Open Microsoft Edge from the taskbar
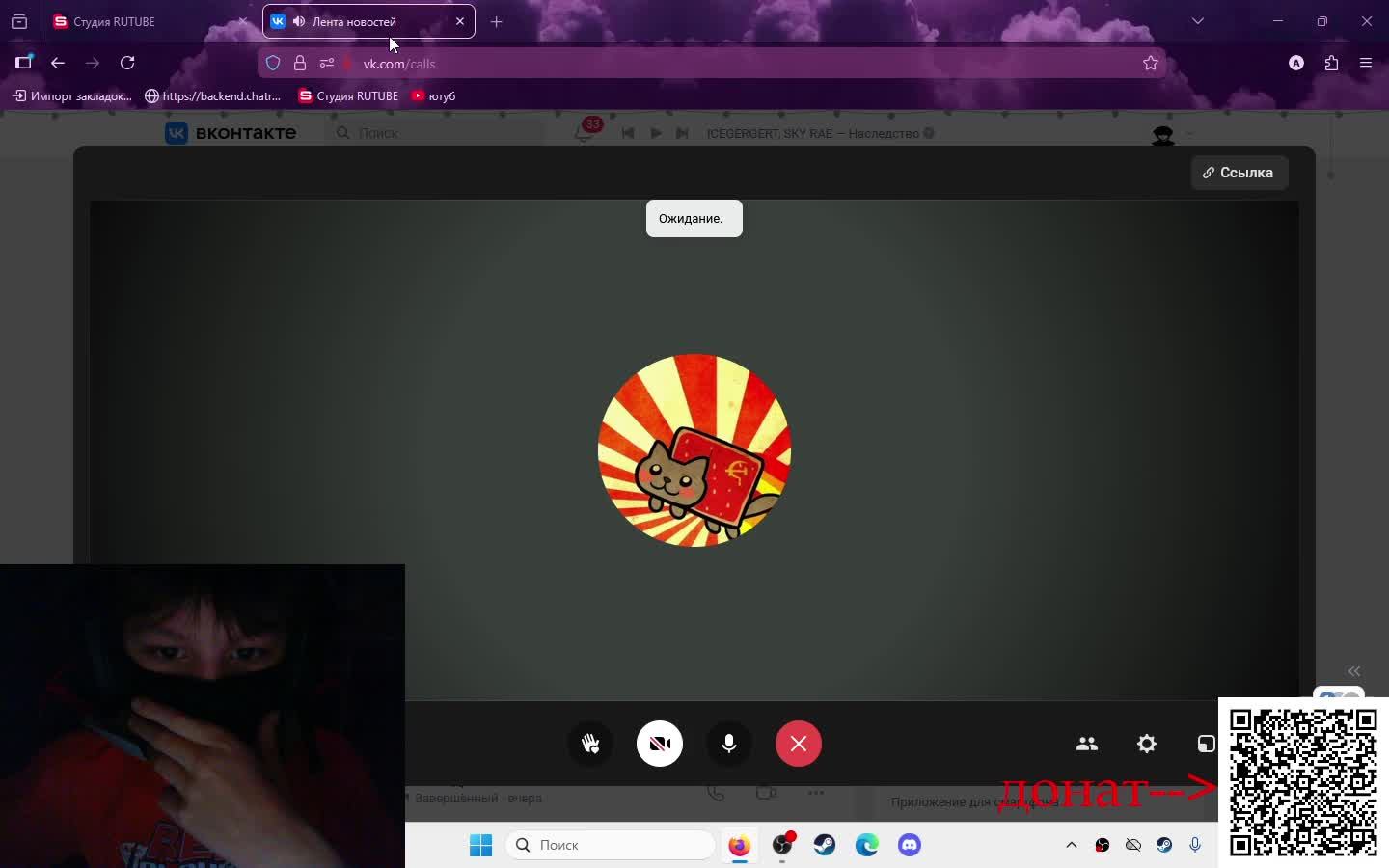The height and width of the screenshot is (868, 1389). 867,845
